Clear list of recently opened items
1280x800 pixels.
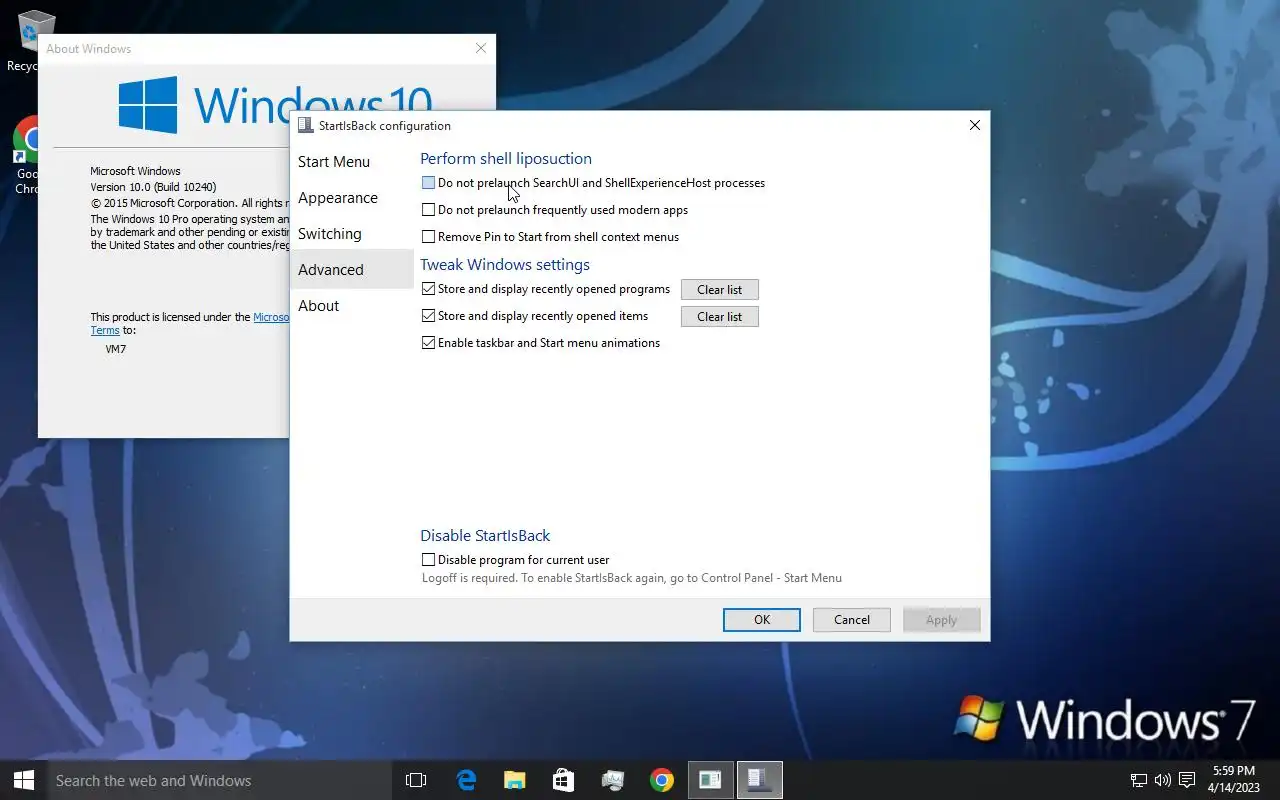720,317
